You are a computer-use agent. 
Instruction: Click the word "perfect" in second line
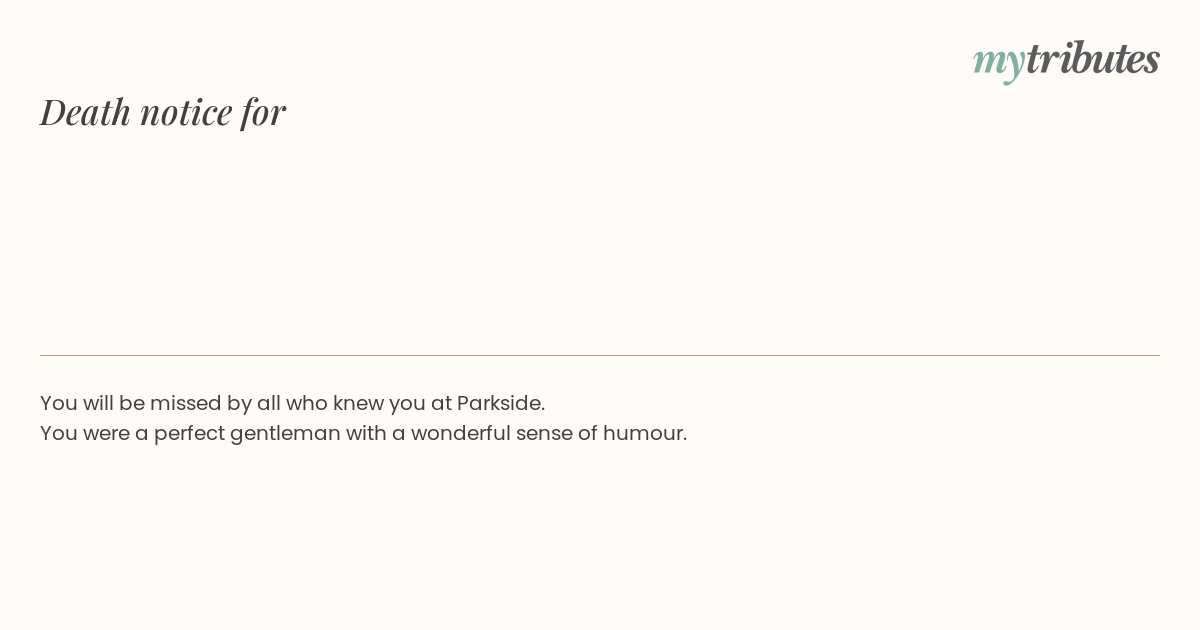pyautogui.click(x=189, y=434)
